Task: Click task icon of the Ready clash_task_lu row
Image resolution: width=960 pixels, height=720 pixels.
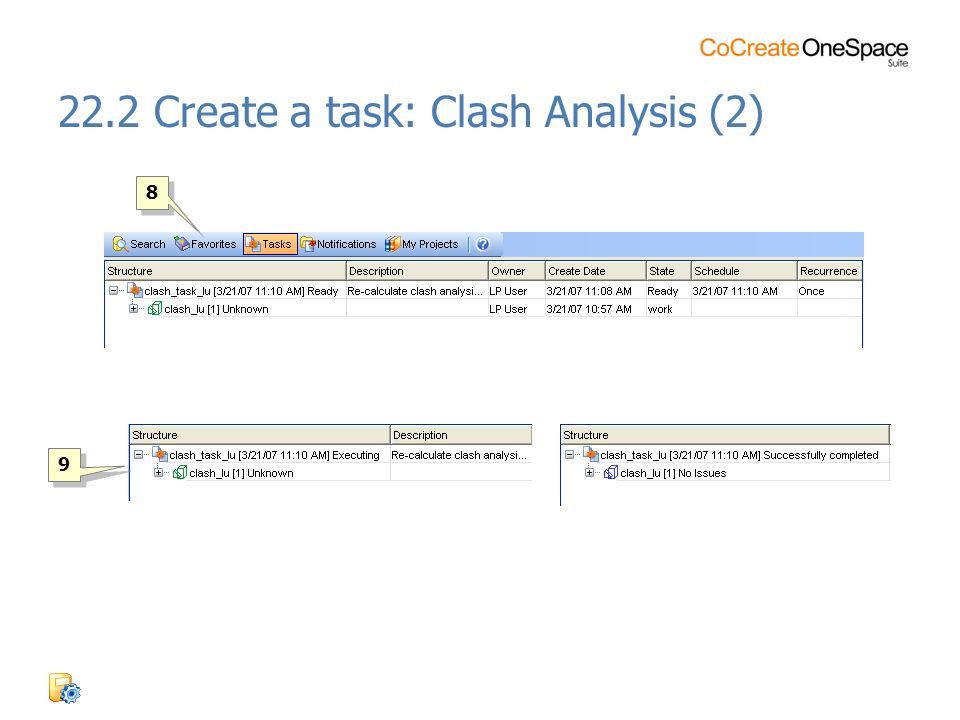Action: point(135,290)
